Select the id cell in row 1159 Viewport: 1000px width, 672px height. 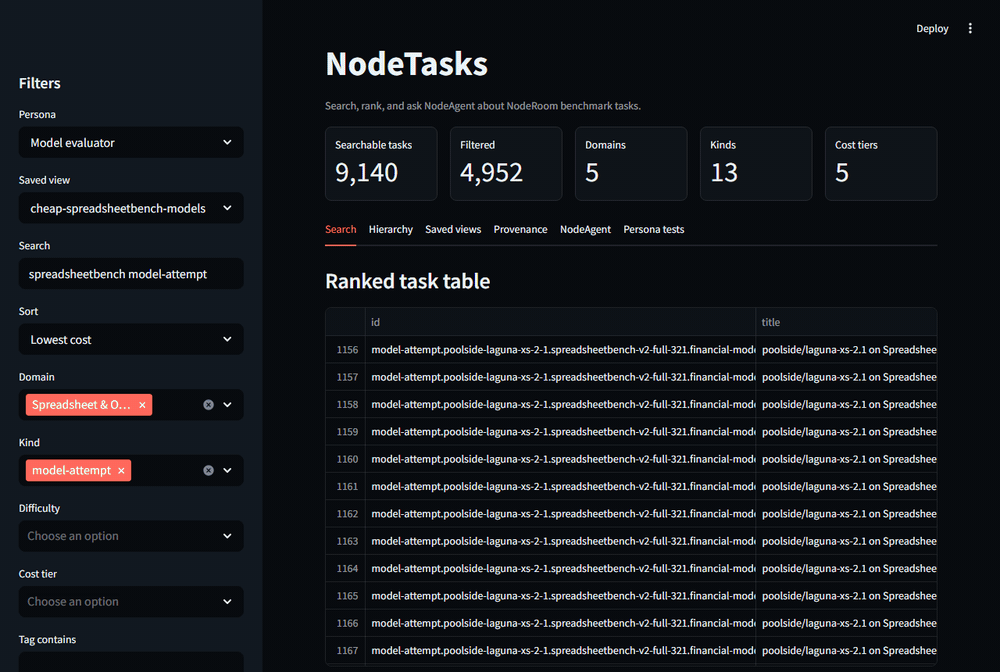(561, 432)
